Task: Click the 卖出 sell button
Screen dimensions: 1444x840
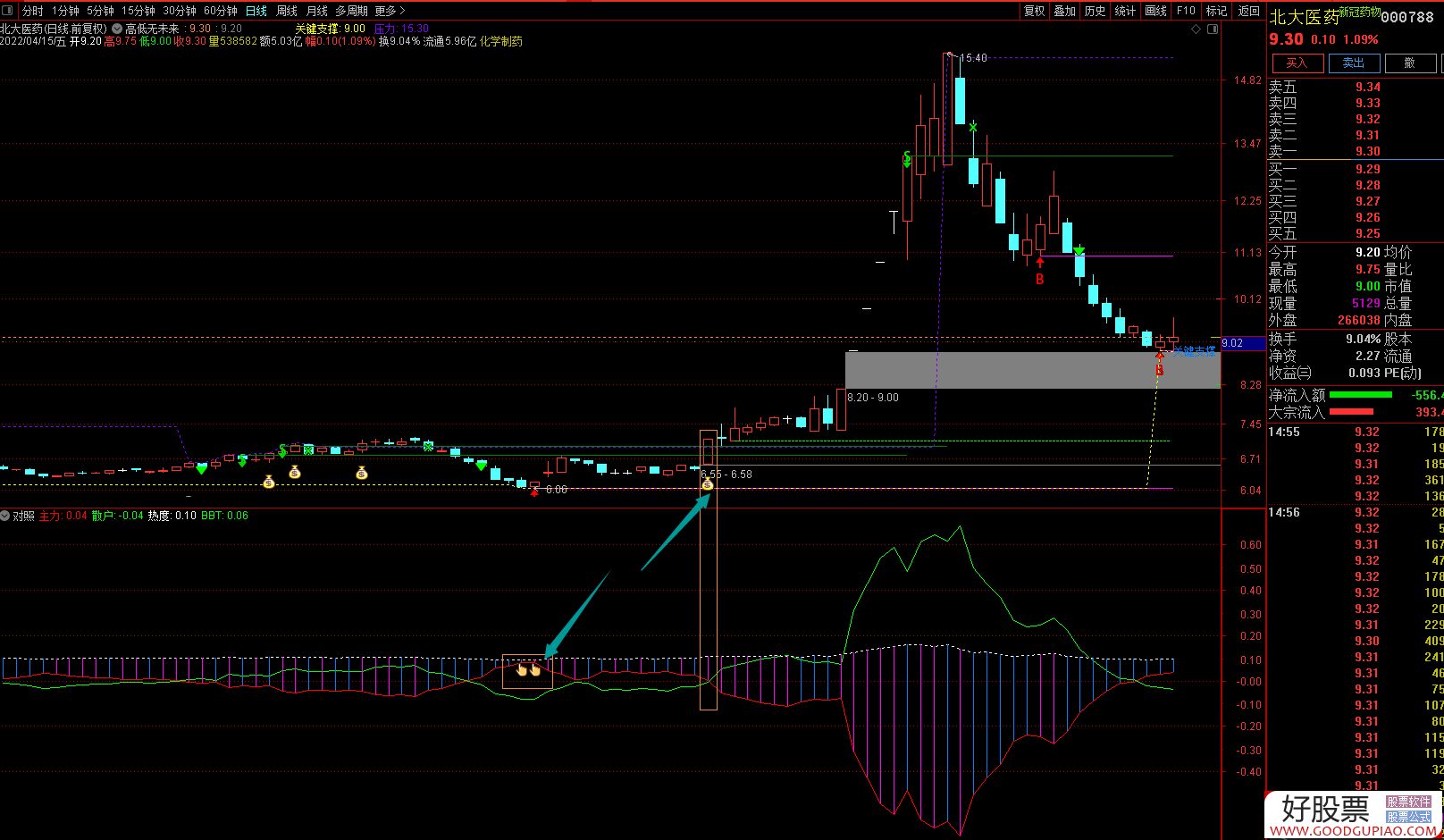Action: tap(1354, 63)
